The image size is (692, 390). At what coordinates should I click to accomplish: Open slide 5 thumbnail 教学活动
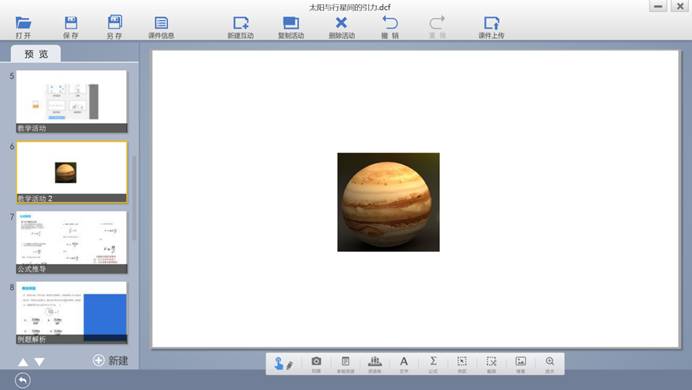71,101
